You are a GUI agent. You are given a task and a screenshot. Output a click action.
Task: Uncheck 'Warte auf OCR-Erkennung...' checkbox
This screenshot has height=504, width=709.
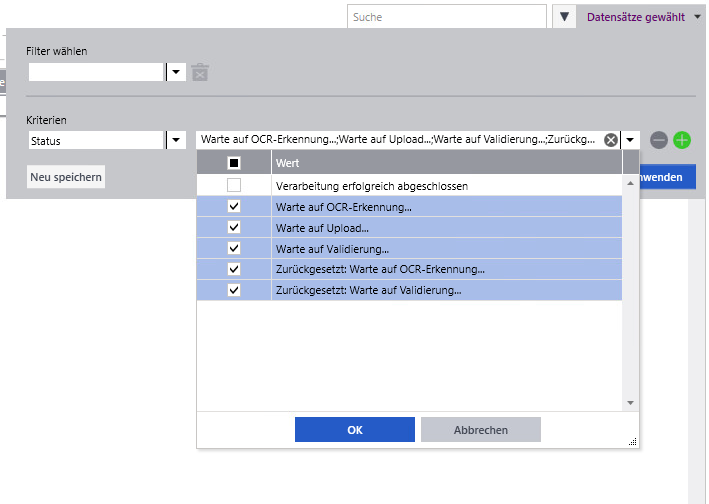pyautogui.click(x=234, y=207)
